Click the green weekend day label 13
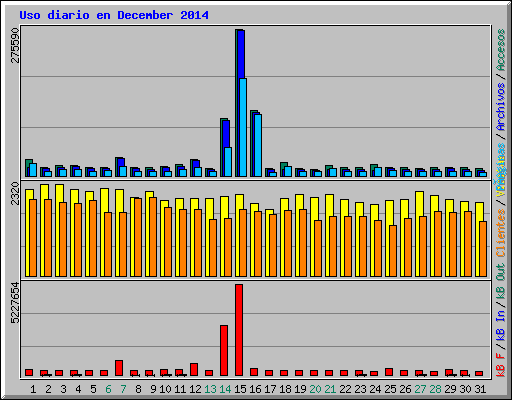Screen dimensions: 512x400 point(210,389)
